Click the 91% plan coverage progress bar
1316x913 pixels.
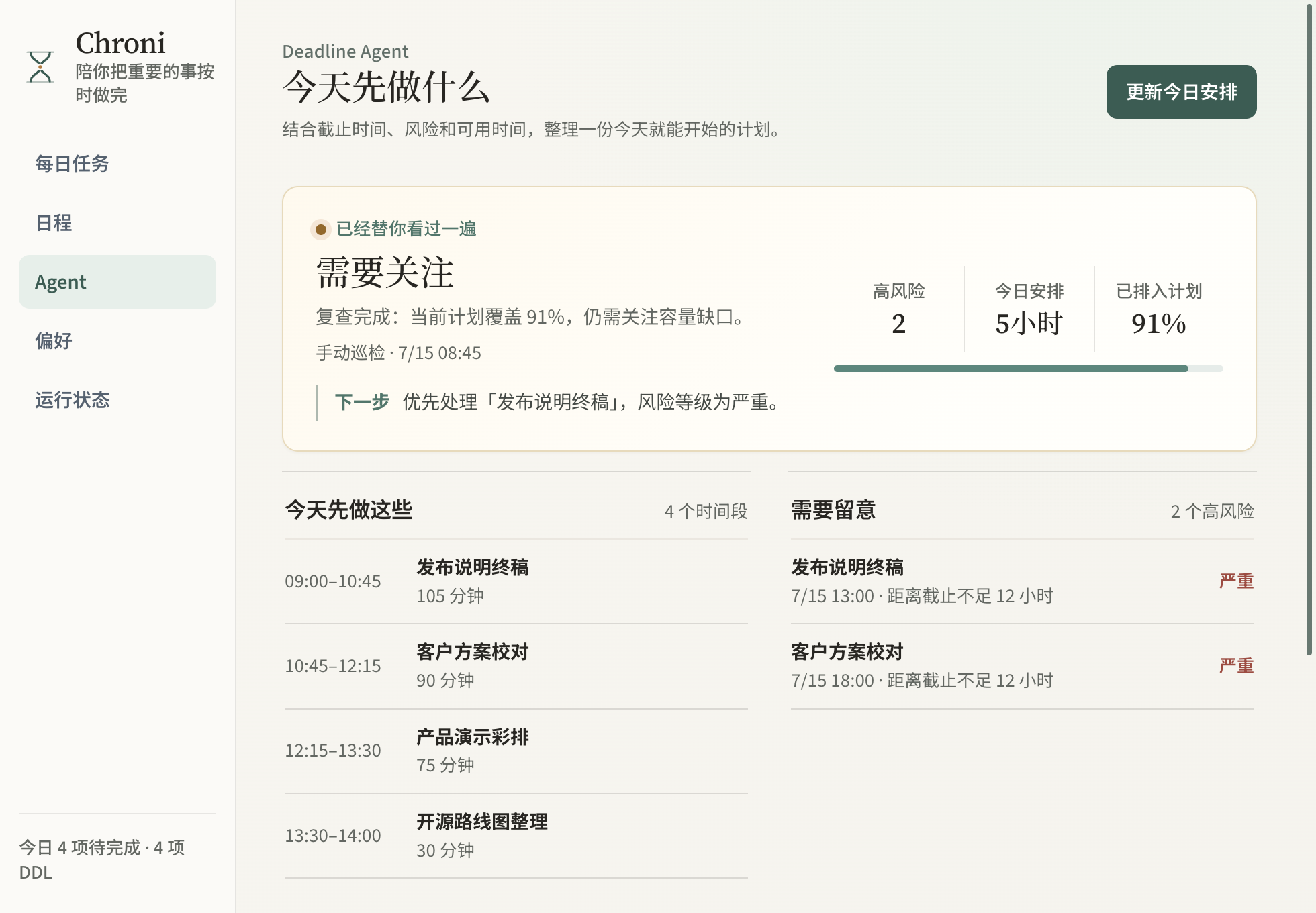click(1028, 369)
